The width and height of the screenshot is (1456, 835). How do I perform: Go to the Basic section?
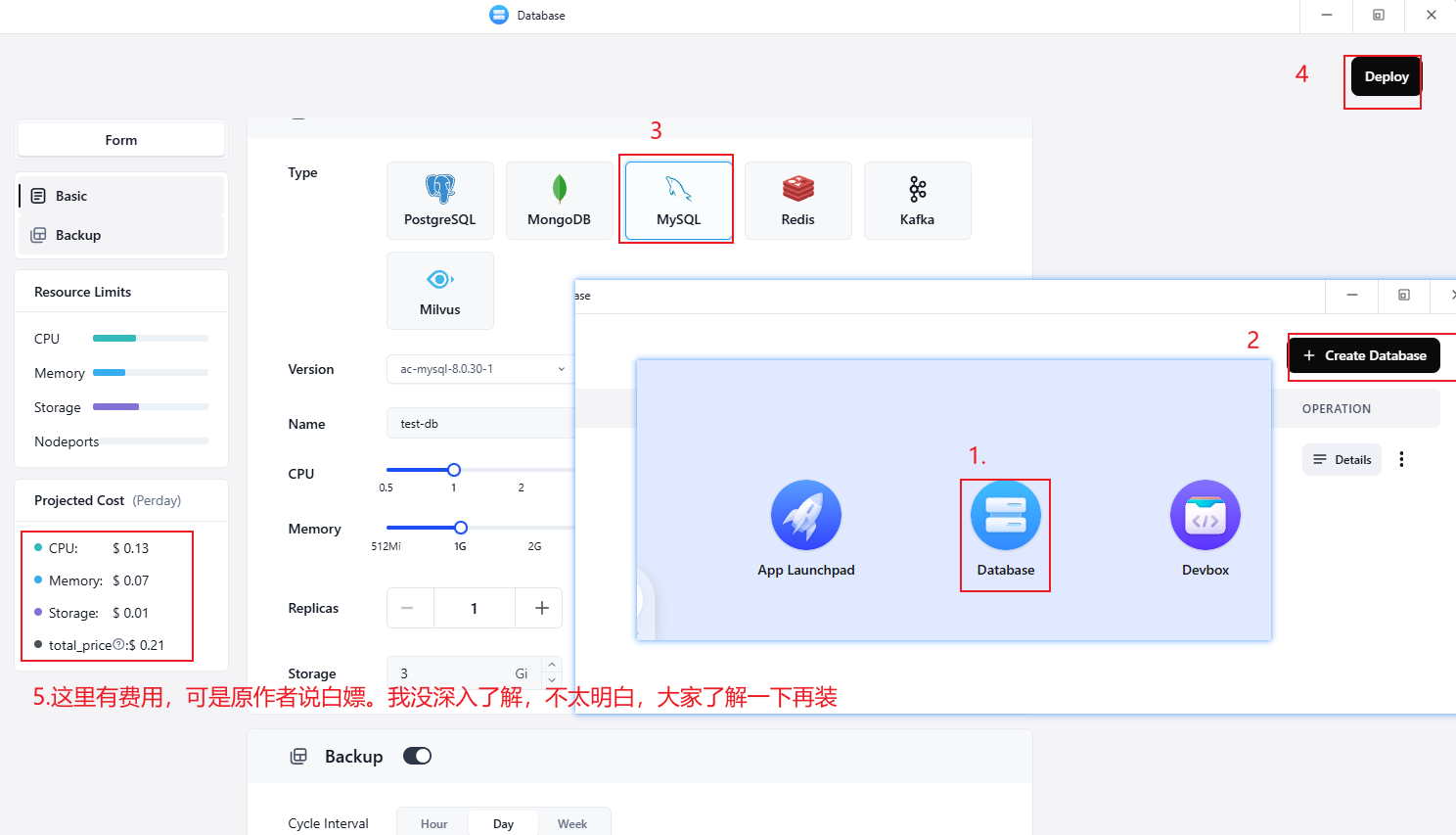coord(71,196)
